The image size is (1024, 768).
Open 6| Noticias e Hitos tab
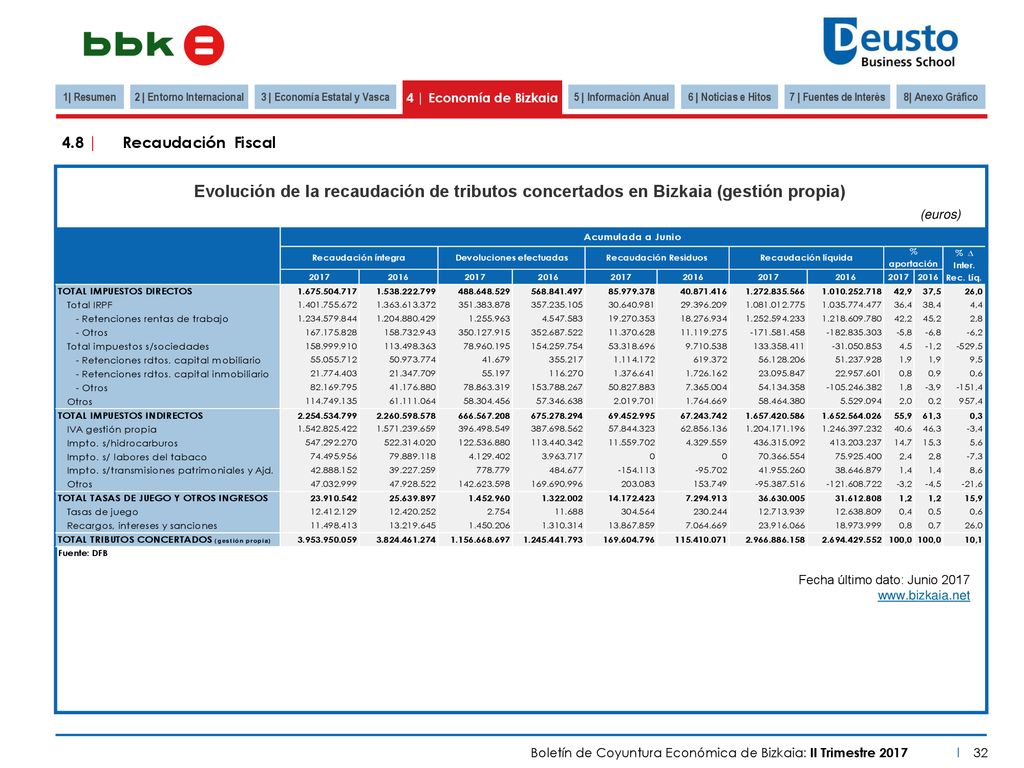point(729,97)
